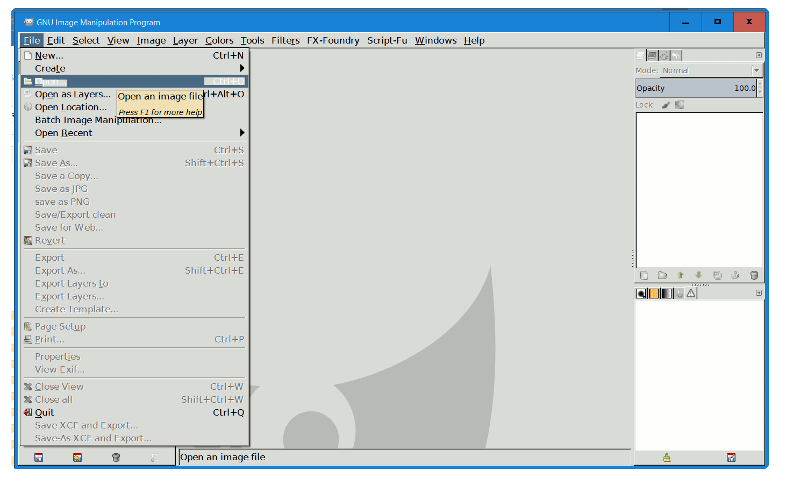The height and width of the screenshot is (489, 800).
Task: Open the Windows menu
Action: coord(435,40)
